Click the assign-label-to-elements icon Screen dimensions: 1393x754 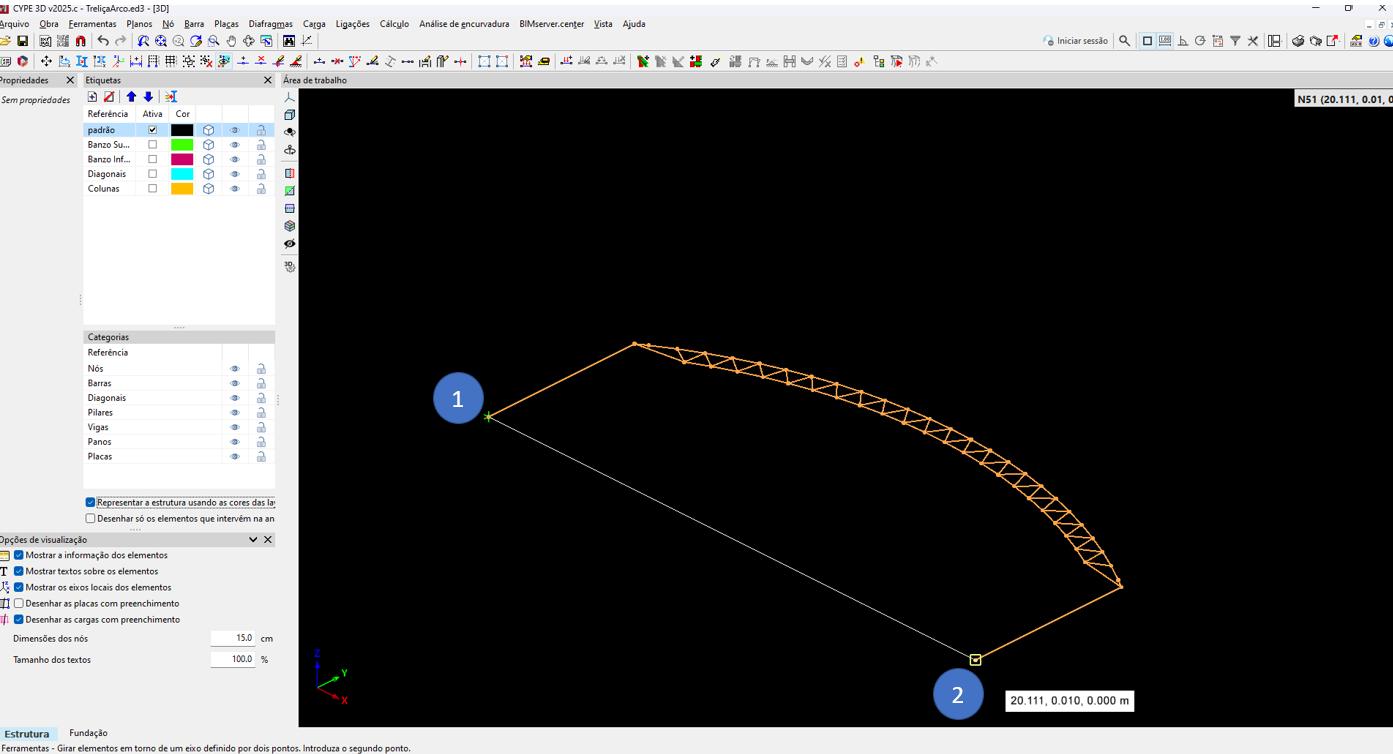(x=171, y=97)
